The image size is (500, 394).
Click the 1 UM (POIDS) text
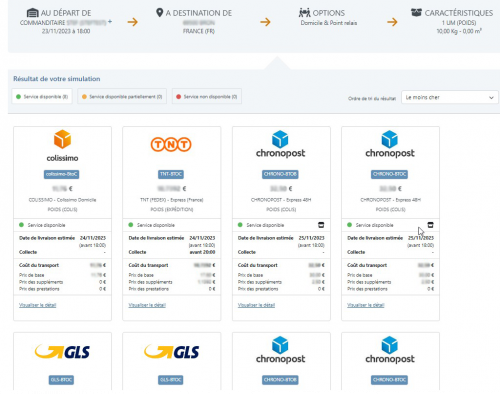pyautogui.click(x=459, y=23)
